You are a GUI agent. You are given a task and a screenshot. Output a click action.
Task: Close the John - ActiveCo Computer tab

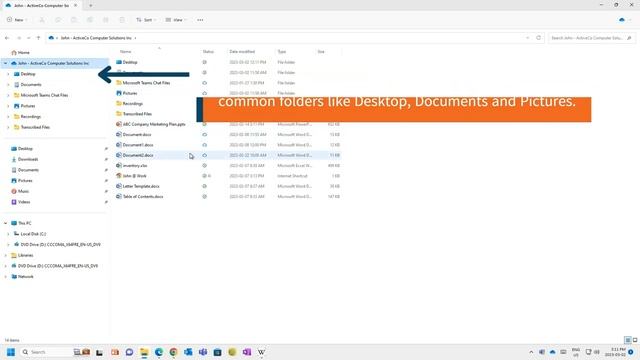[x=76, y=5]
